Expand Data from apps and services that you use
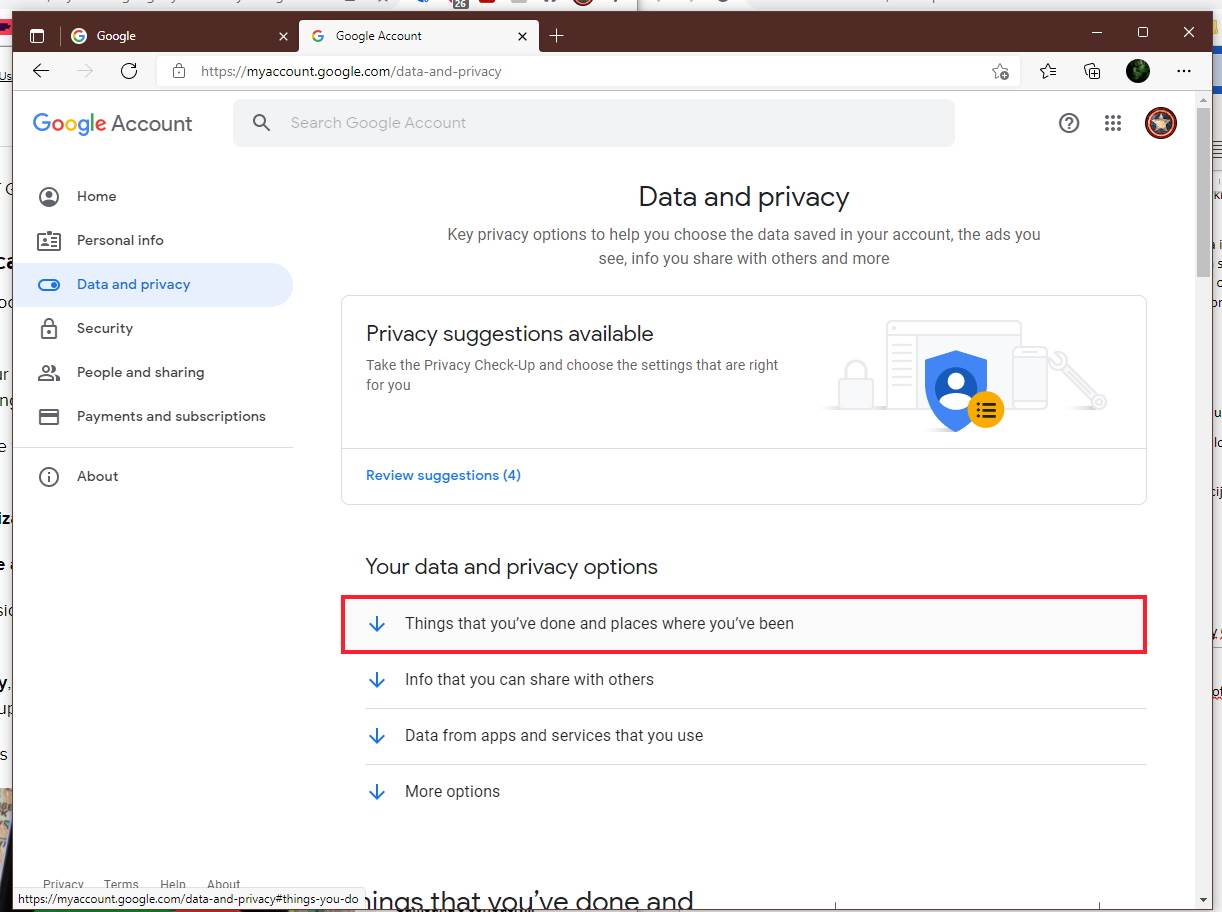This screenshot has height=912, width=1222. click(x=554, y=735)
